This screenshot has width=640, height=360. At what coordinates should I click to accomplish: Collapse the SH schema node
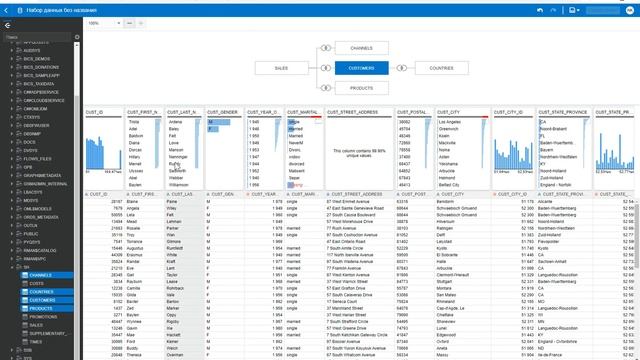click(x=11, y=267)
